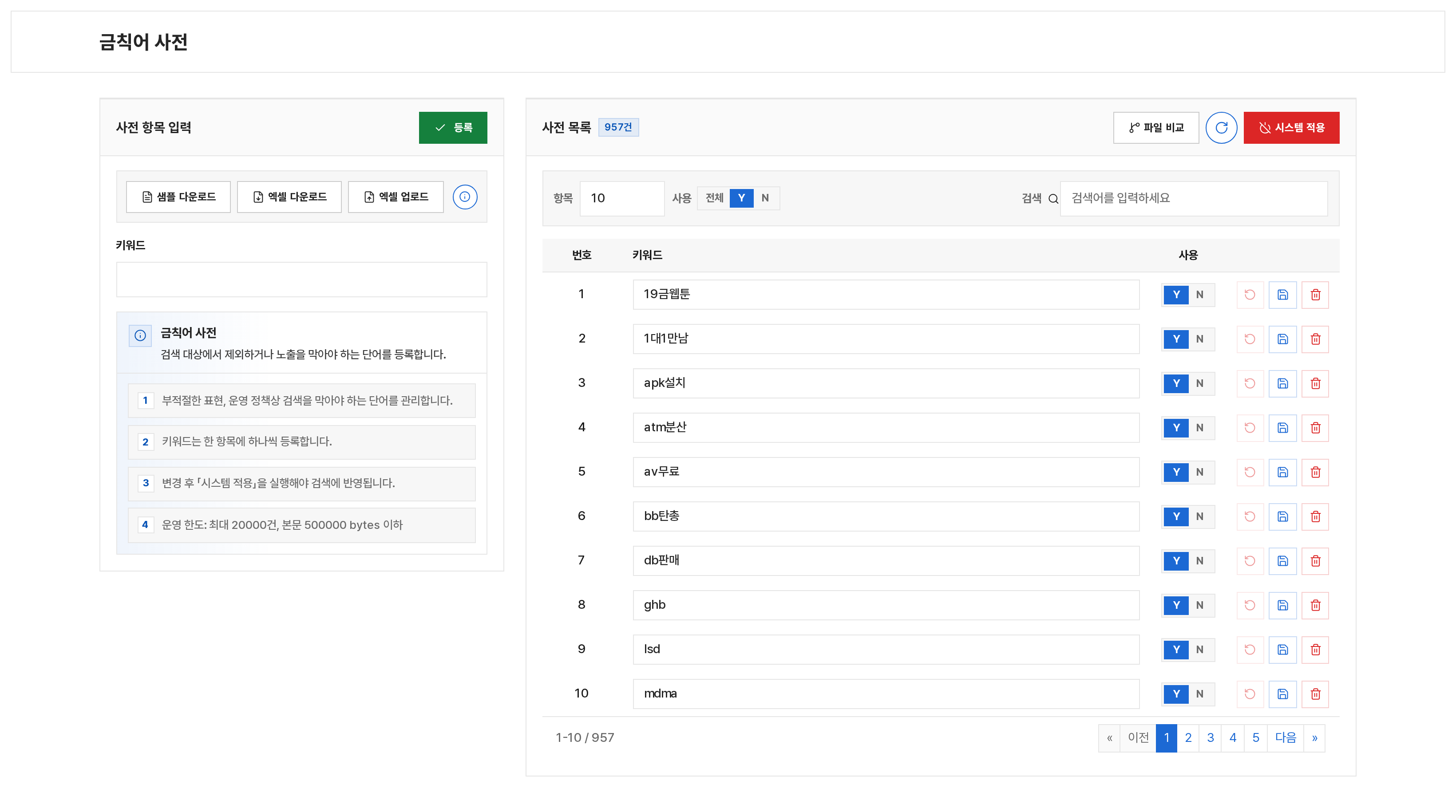
Task: Delete the 19금웹툰 row
Action: click(1315, 294)
